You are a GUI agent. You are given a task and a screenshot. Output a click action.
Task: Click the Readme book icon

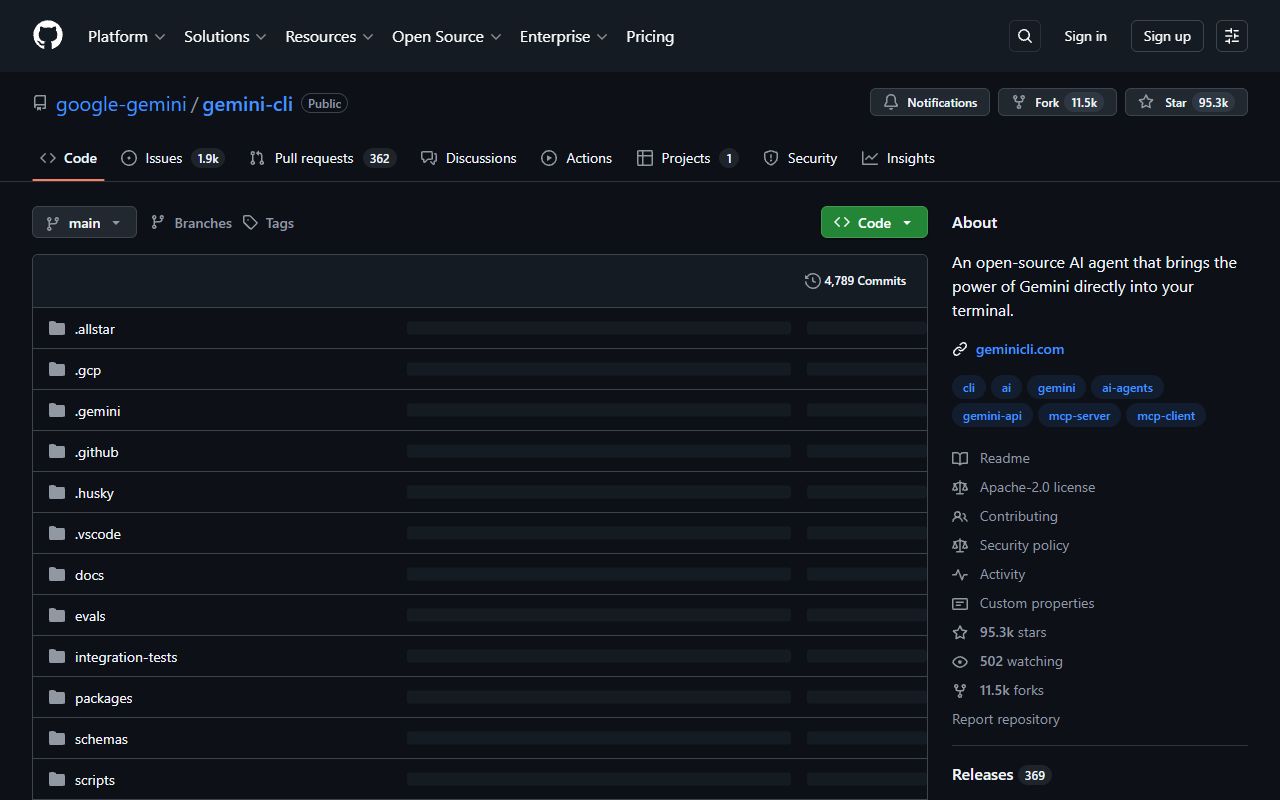coord(960,458)
